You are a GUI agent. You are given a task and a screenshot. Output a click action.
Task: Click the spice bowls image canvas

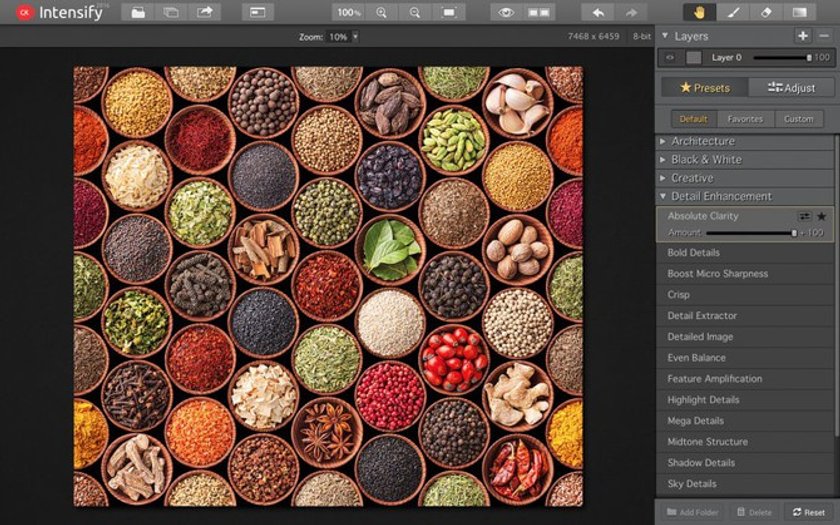(328, 286)
